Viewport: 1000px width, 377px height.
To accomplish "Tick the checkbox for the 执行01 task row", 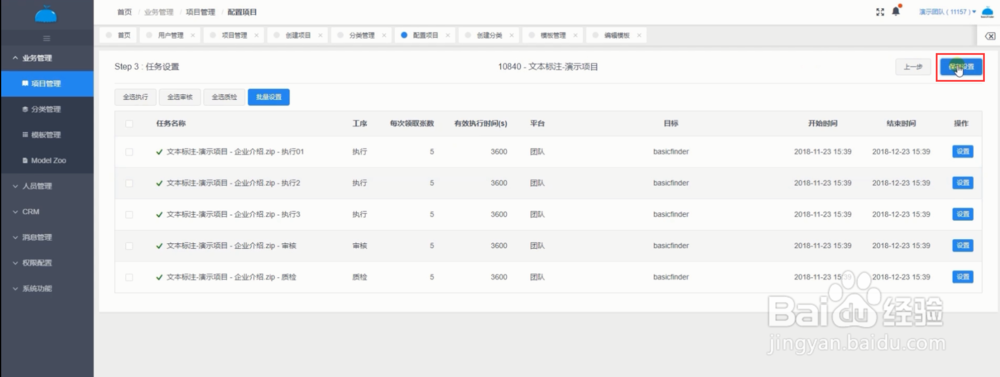I will point(129,152).
